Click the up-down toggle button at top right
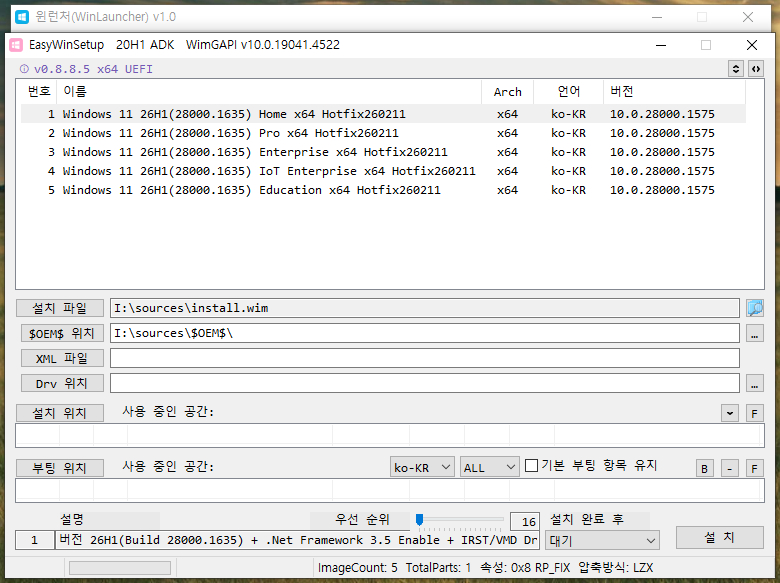780x583 pixels. click(736, 69)
